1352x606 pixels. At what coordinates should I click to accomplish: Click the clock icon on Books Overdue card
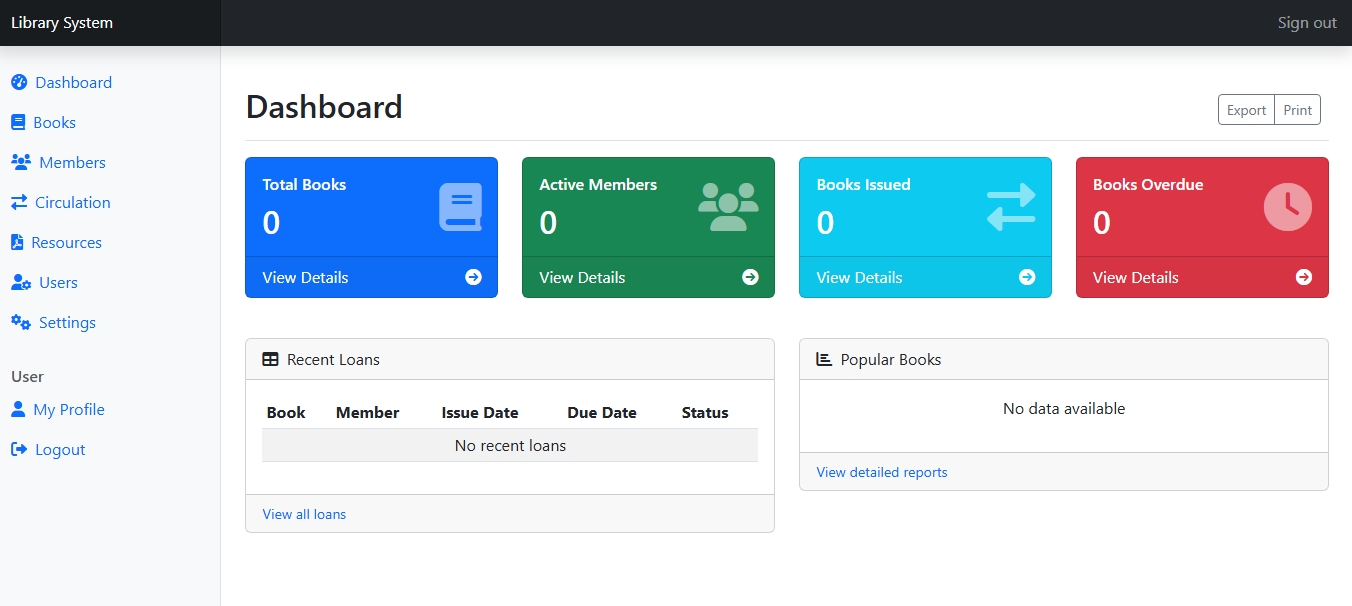point(1287,206)
